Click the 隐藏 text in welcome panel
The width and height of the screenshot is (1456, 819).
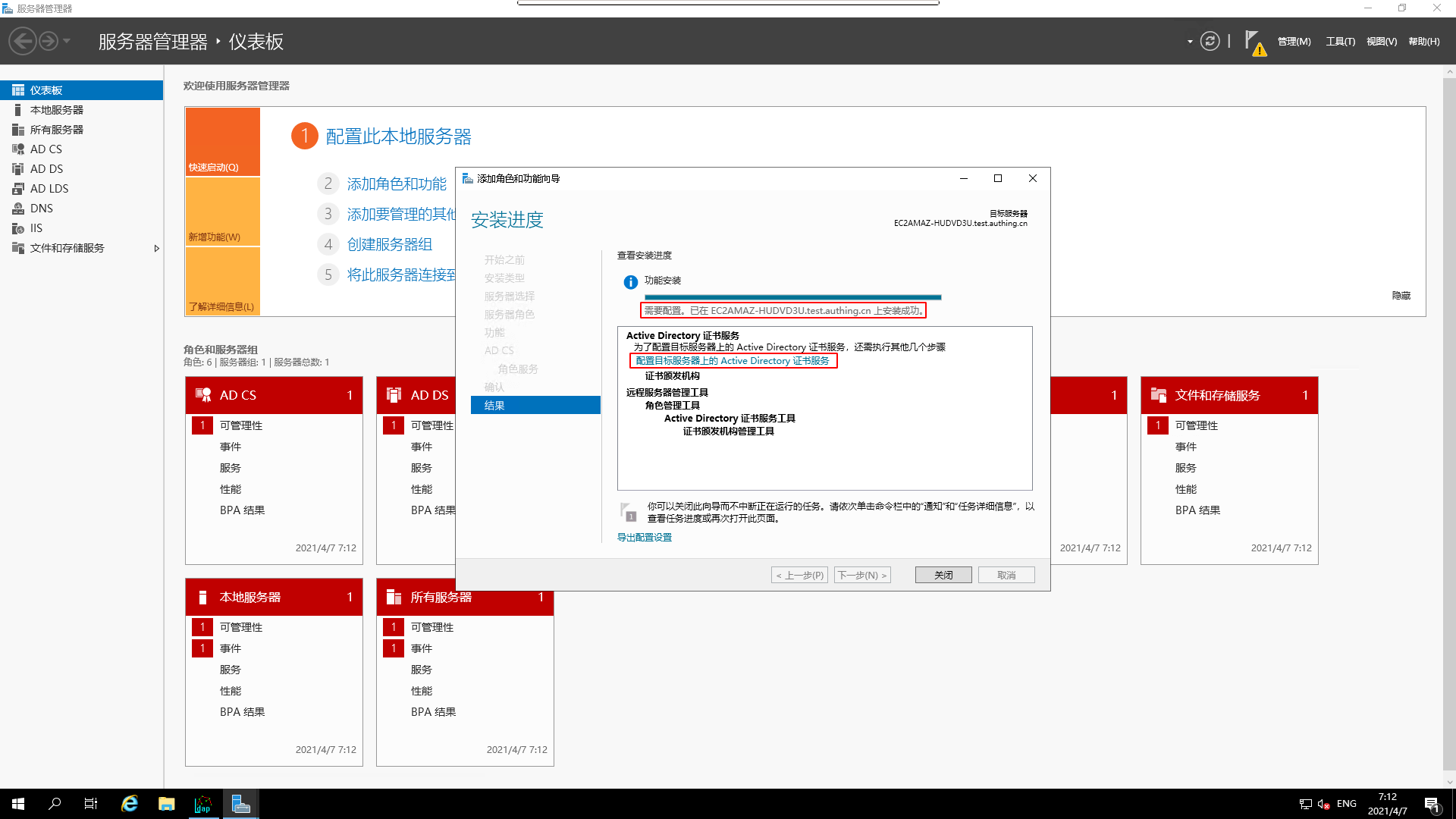tap(1401, 296)
